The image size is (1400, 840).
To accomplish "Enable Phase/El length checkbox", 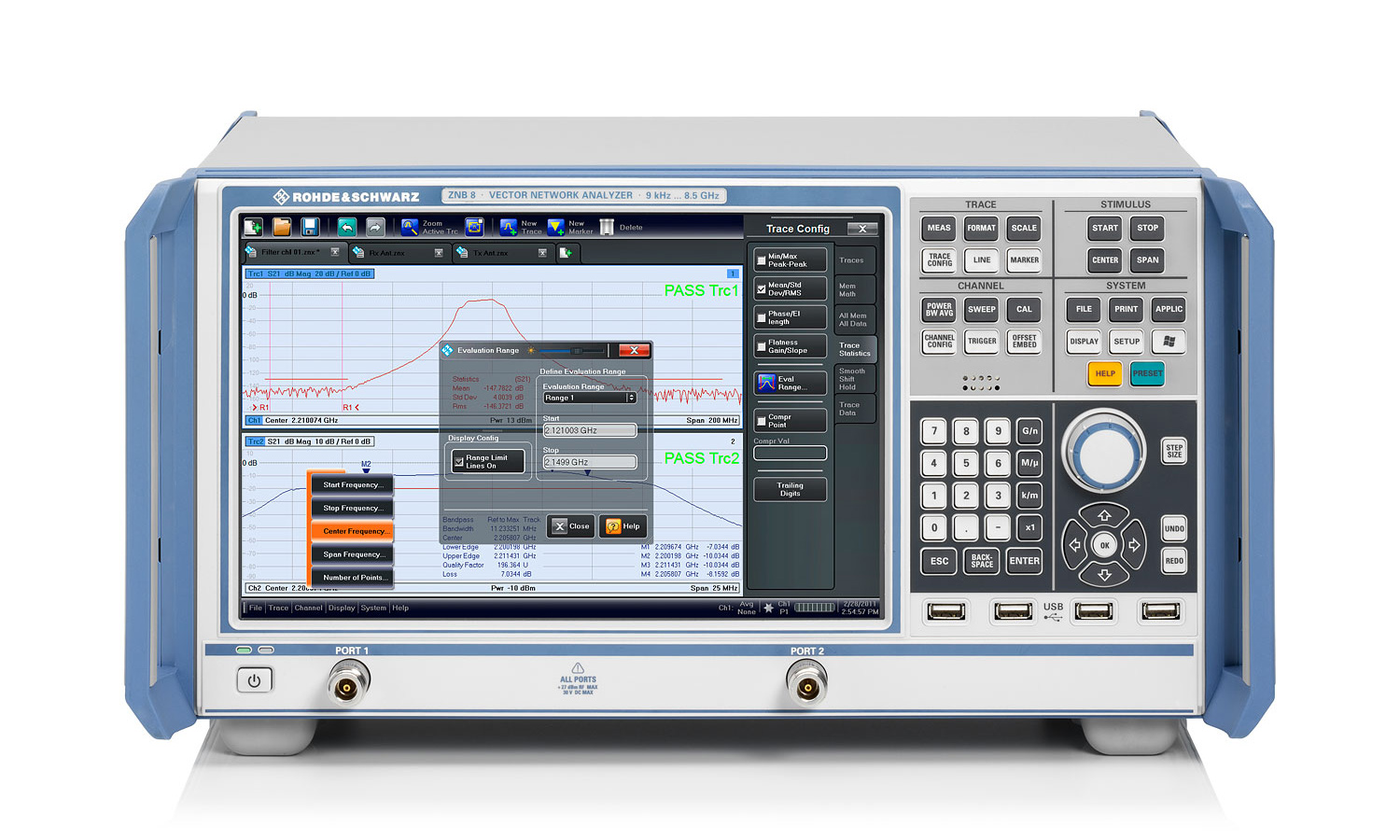I will click(761, 318).
